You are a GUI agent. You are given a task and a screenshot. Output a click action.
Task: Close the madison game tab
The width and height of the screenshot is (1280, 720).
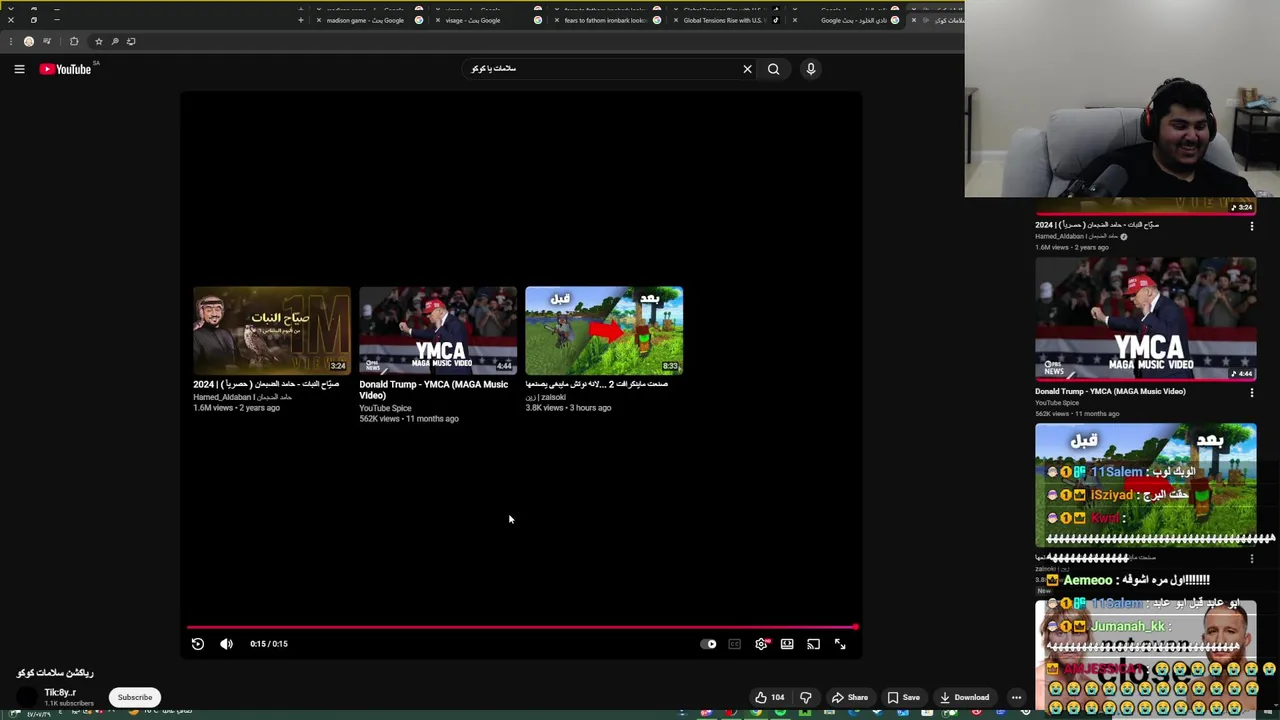(318, 20)
